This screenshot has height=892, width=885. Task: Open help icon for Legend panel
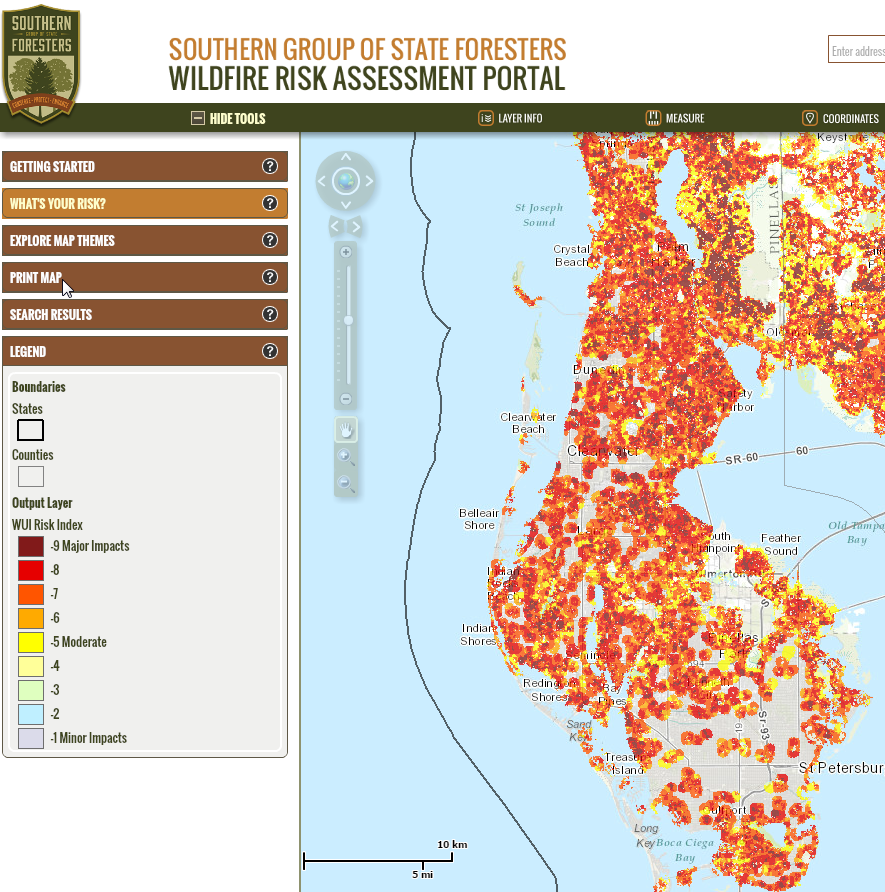coord(270,351)
